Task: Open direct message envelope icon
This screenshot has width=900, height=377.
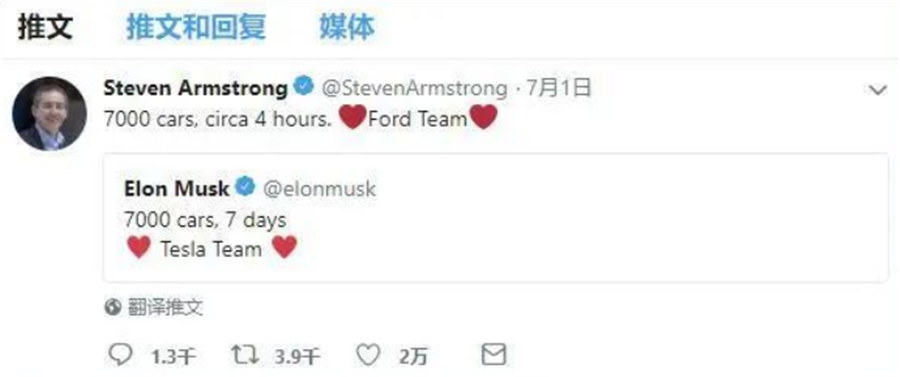Action: pos(493,354)
